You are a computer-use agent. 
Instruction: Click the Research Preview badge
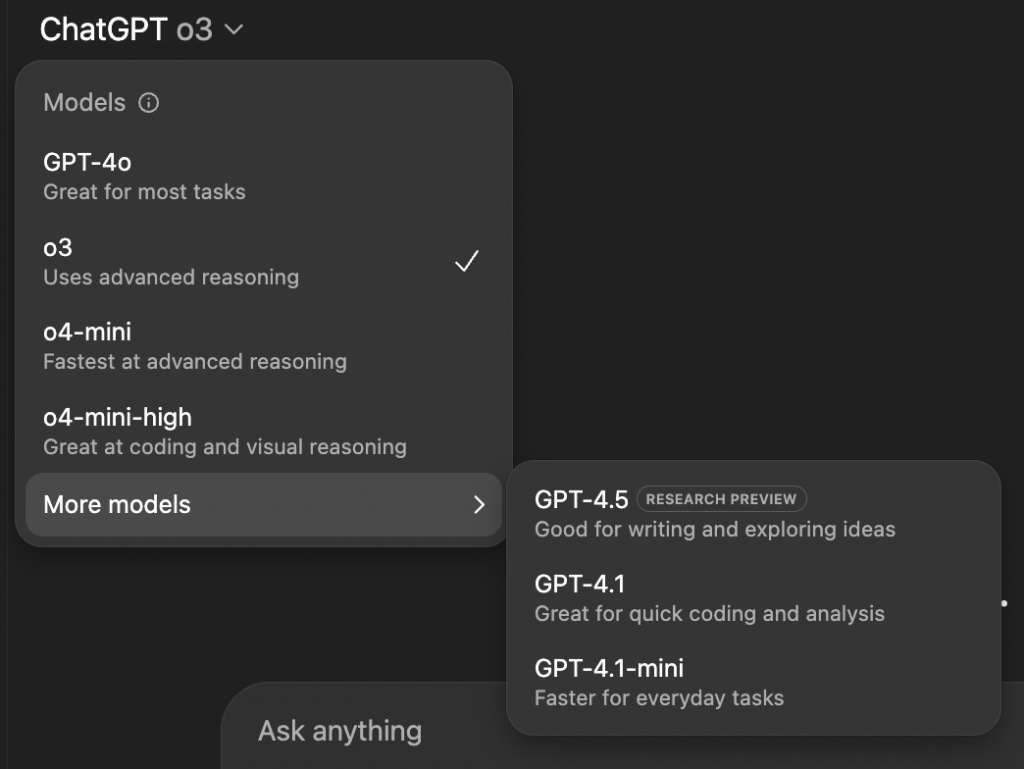click(x=721, y=499)
